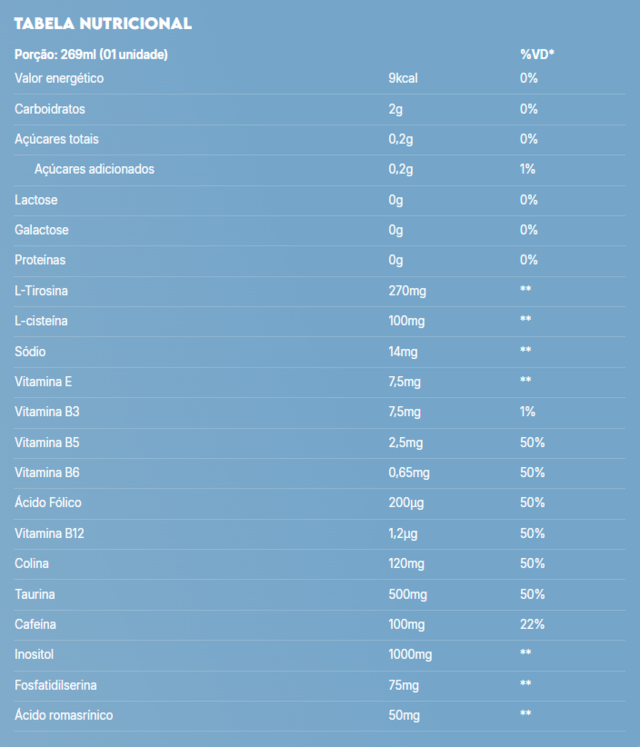Click the TABELA NUTRICIONAL heading

point(103,23)
